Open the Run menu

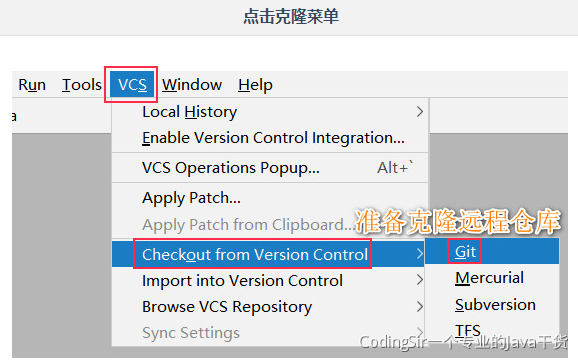coord(32,85)
